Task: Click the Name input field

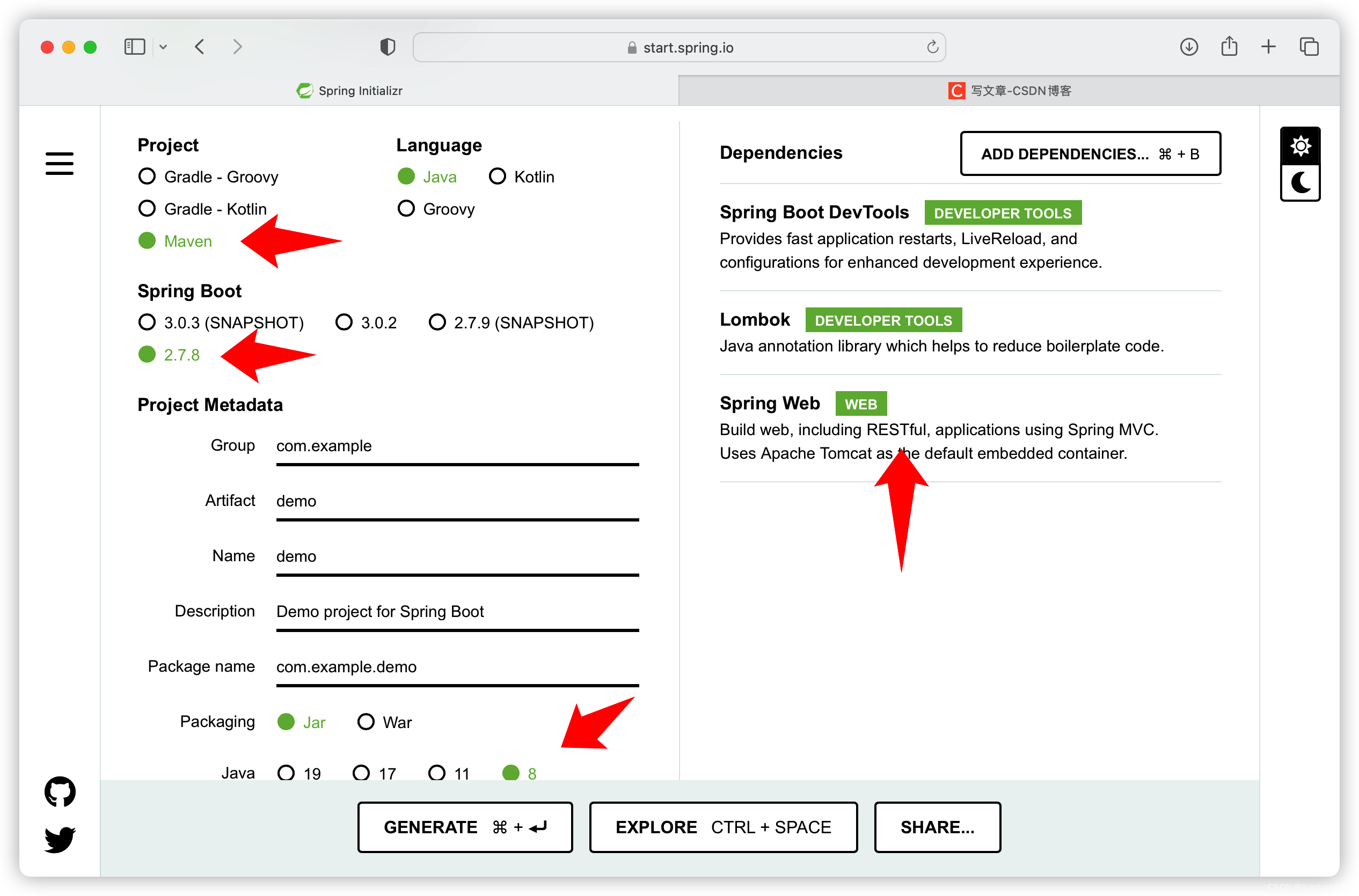Action: [457, 556]
